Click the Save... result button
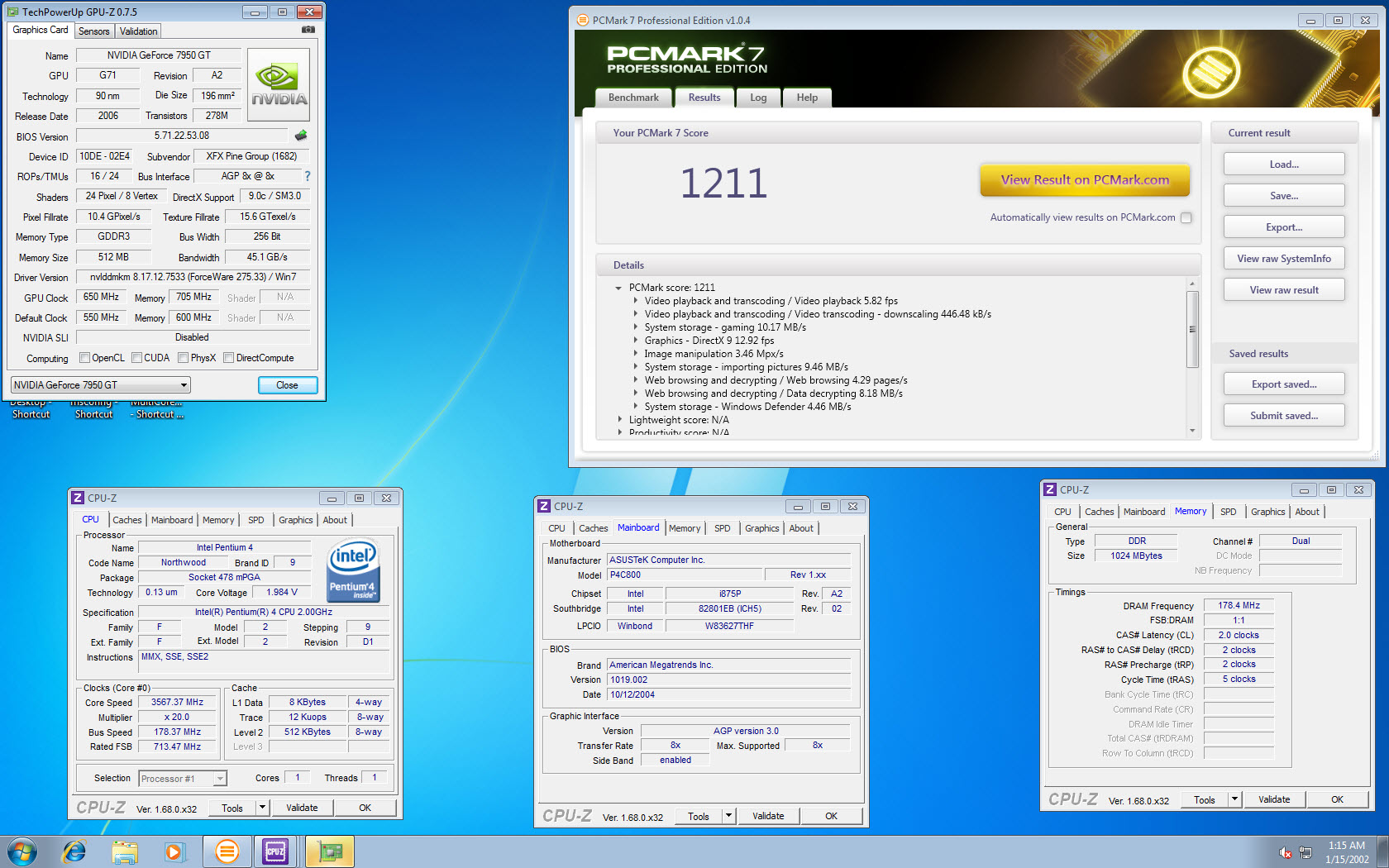The image size is (1389, 868). click(x=1284, y=196)
